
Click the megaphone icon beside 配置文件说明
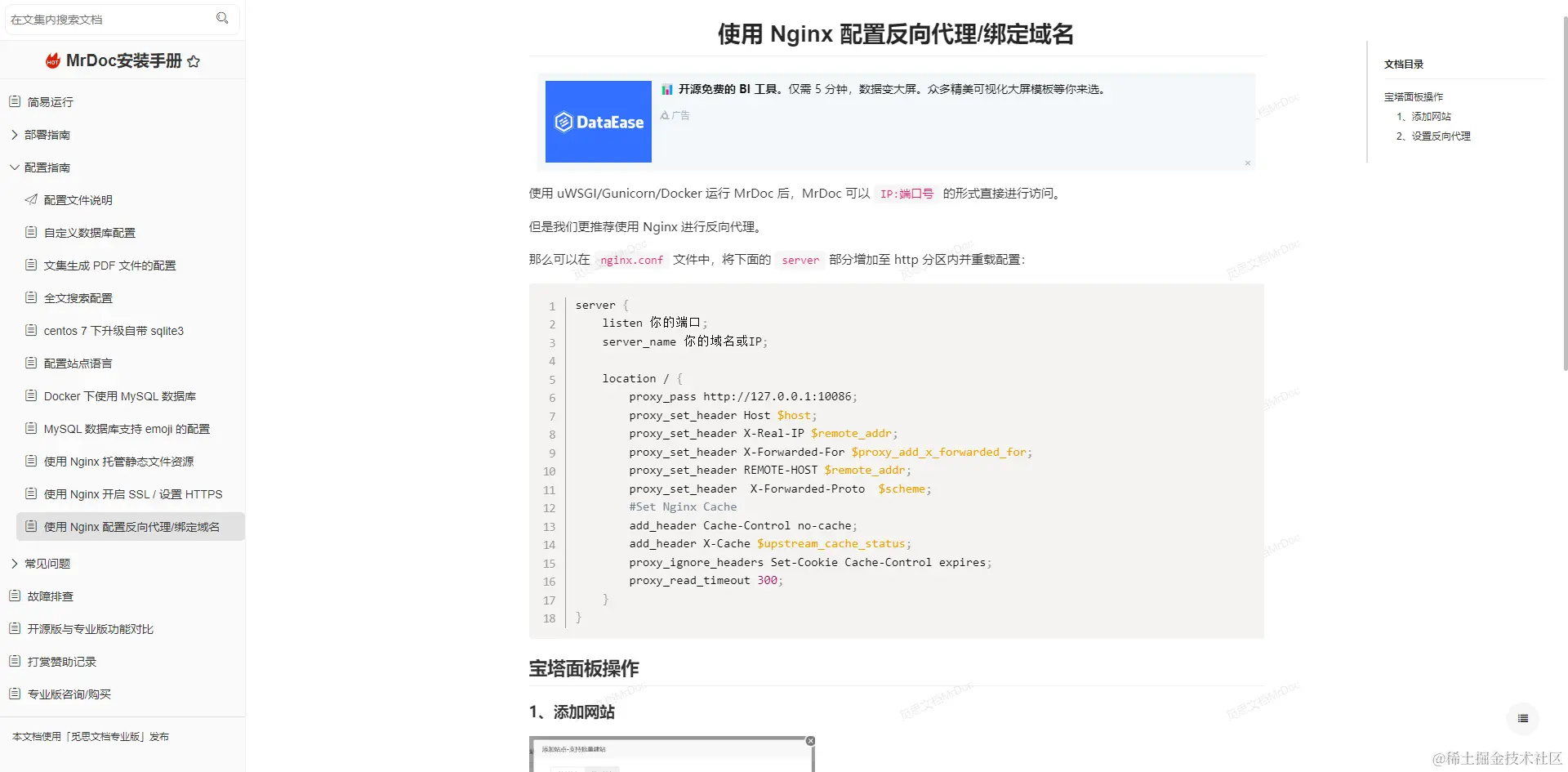pos(31,199)
